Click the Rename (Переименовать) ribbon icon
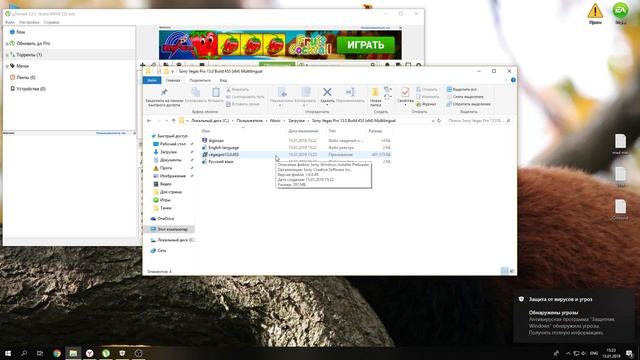The height and width of the screenshot is (360, 640). coord(350,92)
